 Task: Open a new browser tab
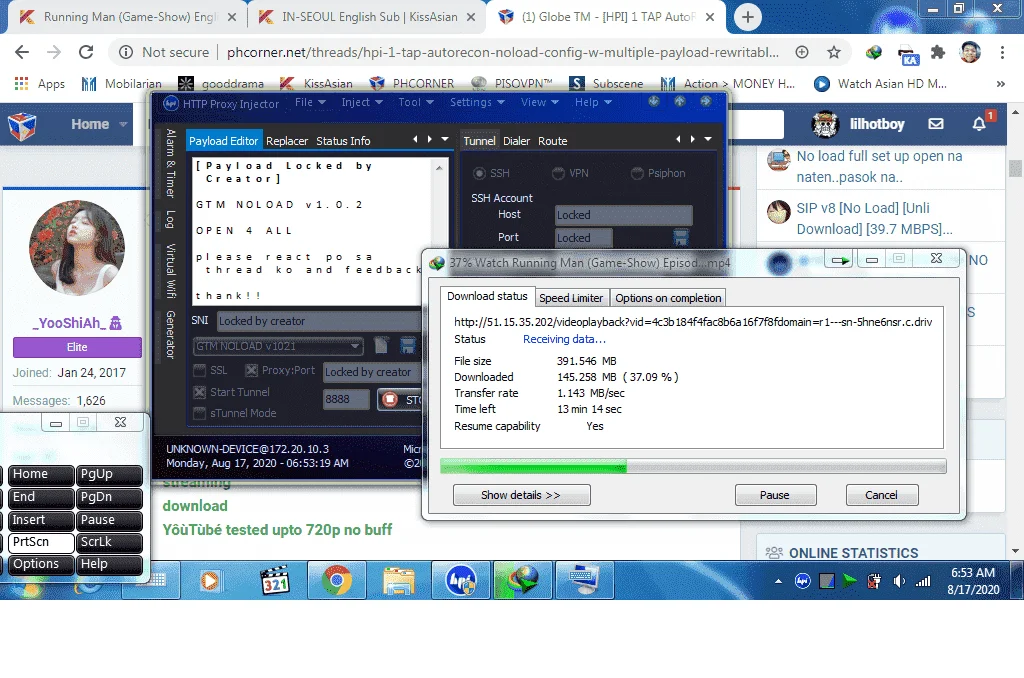click(748, 17)
